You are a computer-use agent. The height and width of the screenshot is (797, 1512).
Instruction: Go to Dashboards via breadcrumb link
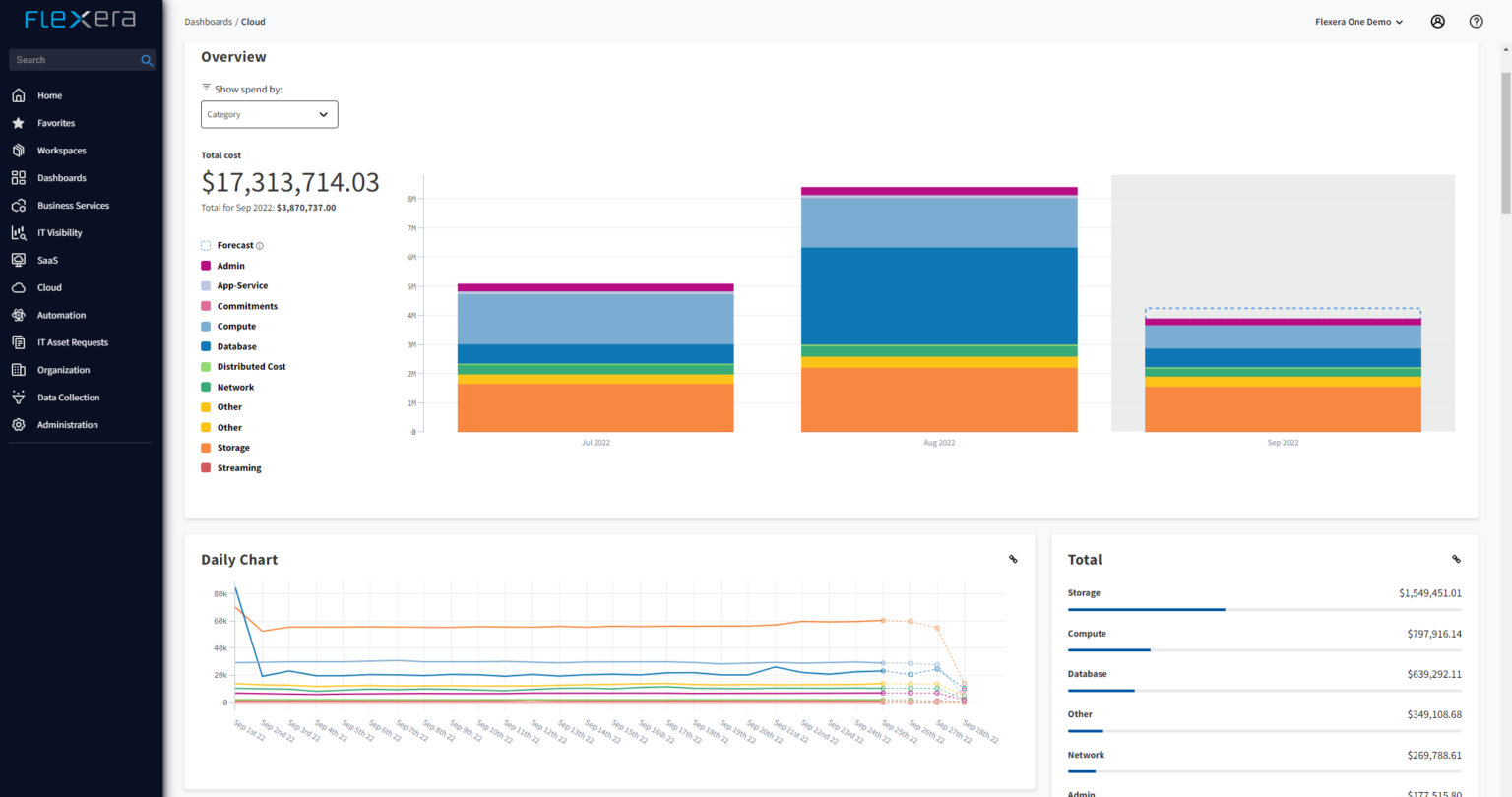(x=208, y=22)
